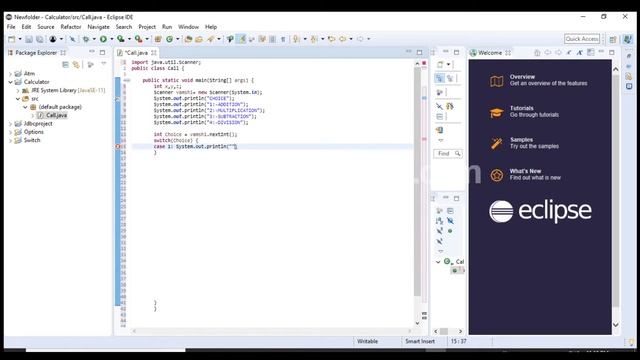Image resolution: width=640 pixels, height=360 pixels.
Task: Click Home icon in Welcome view toolbar
Action: (x=537, y=53)
